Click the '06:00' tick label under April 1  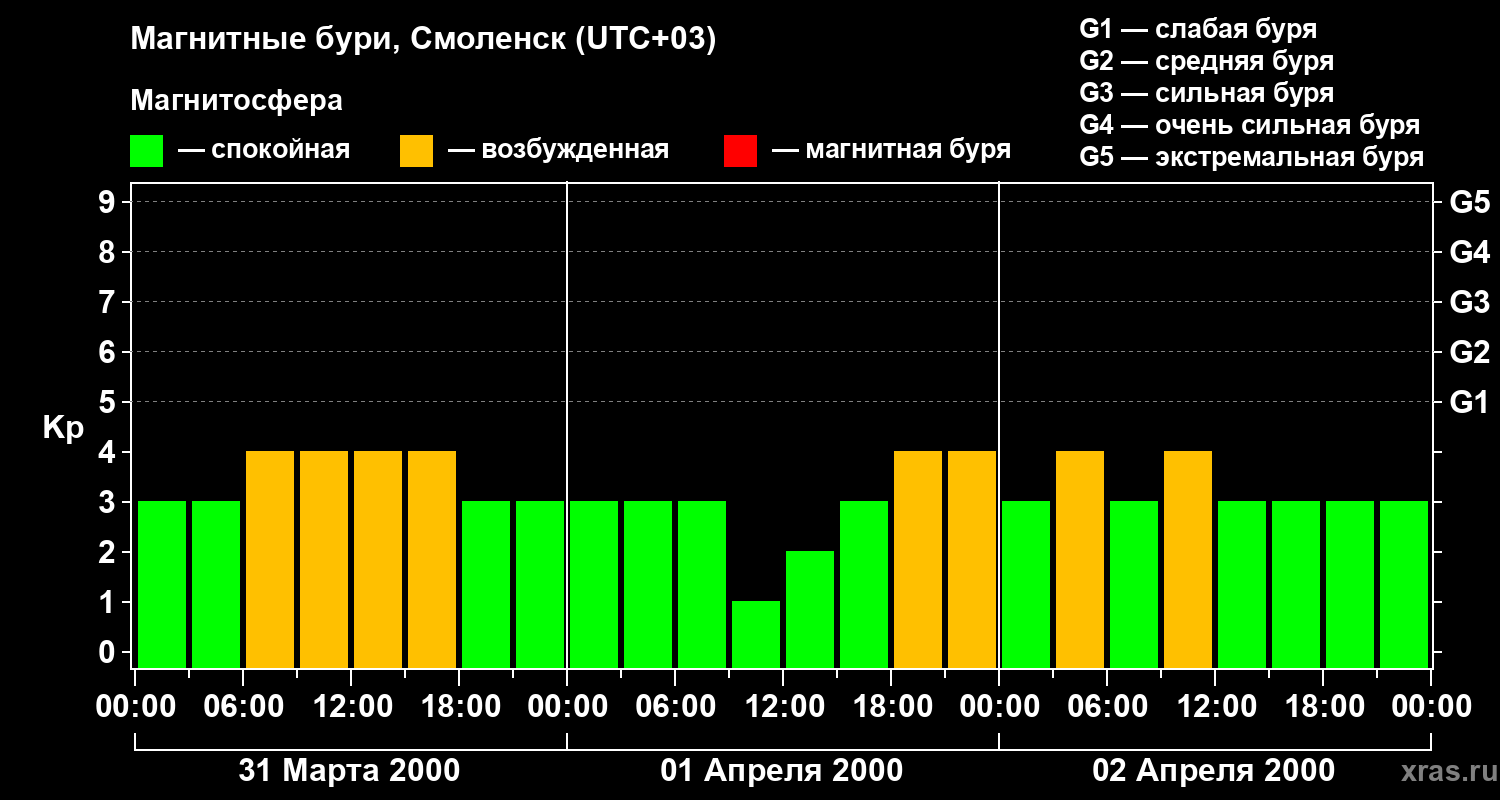click(675, 706)
